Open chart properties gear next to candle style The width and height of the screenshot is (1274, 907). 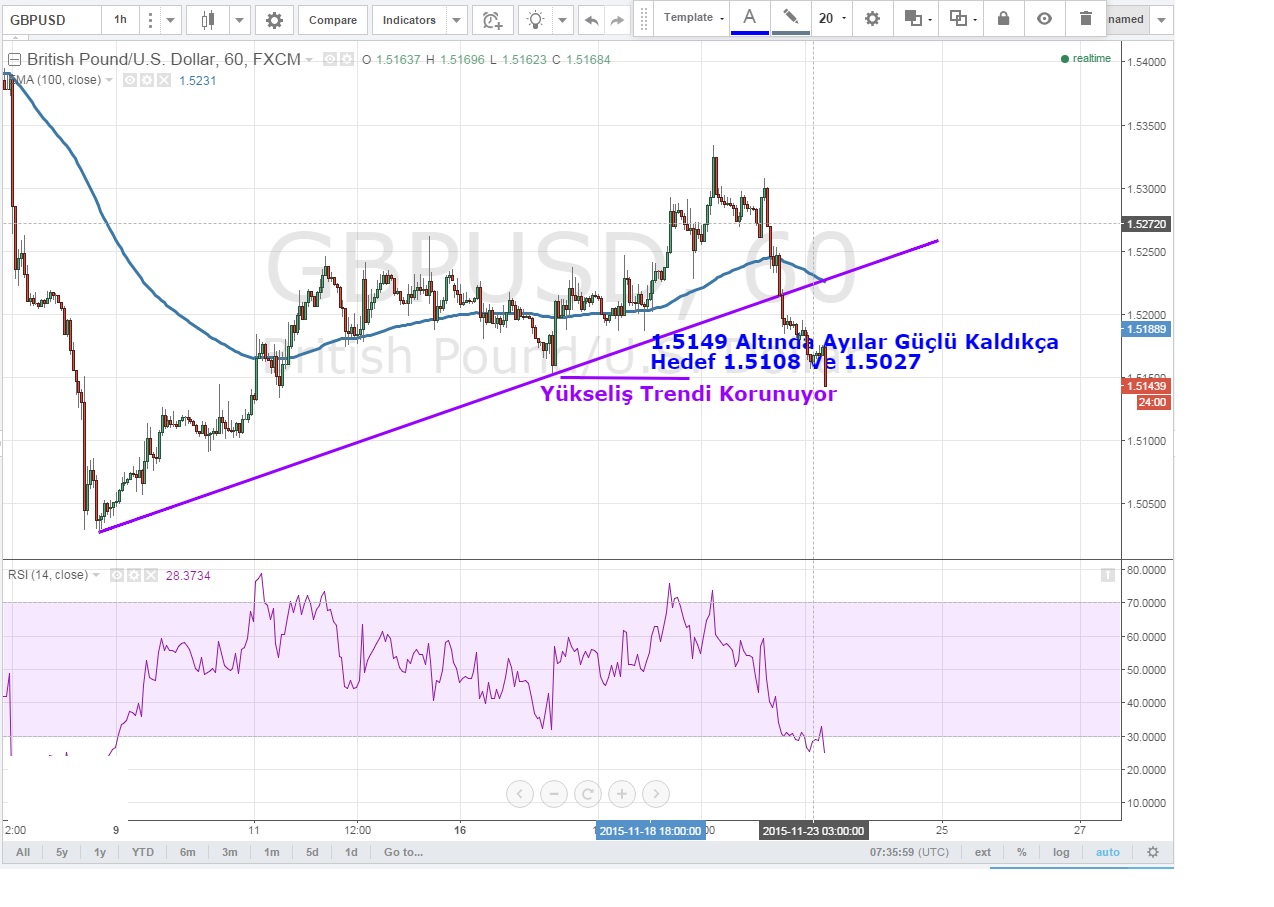[x=274, y=20]
